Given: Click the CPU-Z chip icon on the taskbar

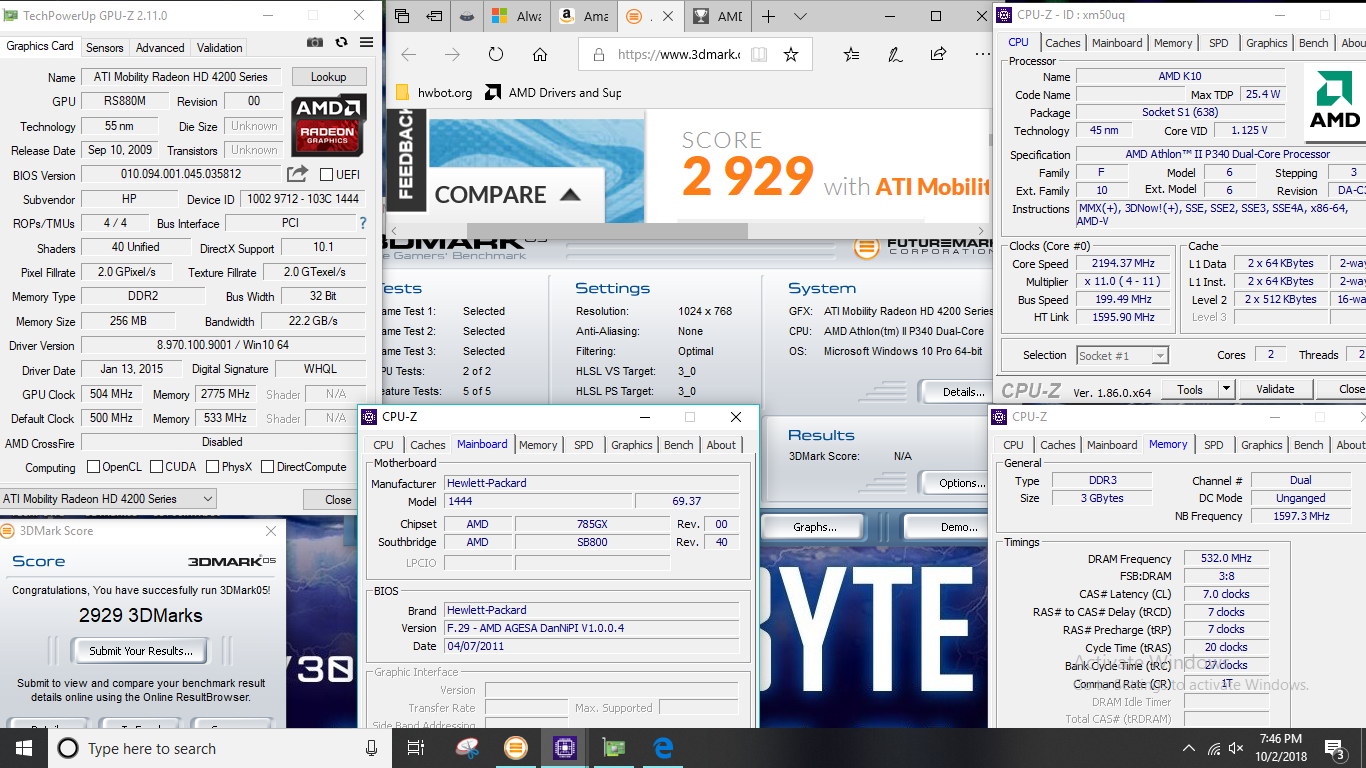Looking at the screenshot, I should click(x=563, y=747).
